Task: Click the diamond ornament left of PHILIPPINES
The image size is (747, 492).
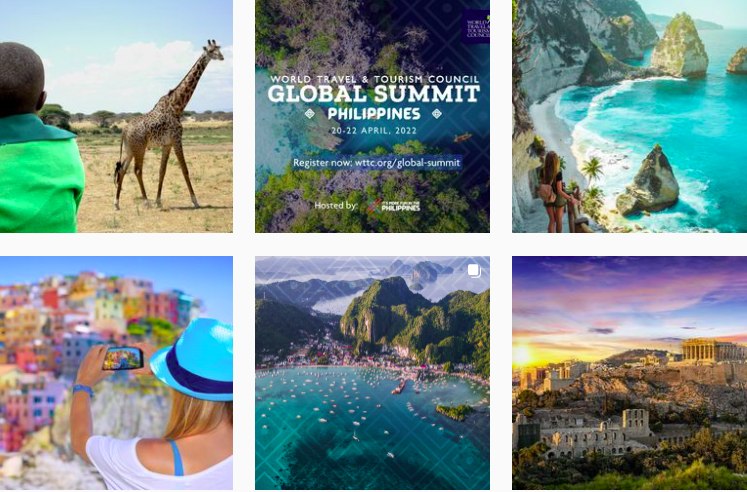Action: [310, 114]
